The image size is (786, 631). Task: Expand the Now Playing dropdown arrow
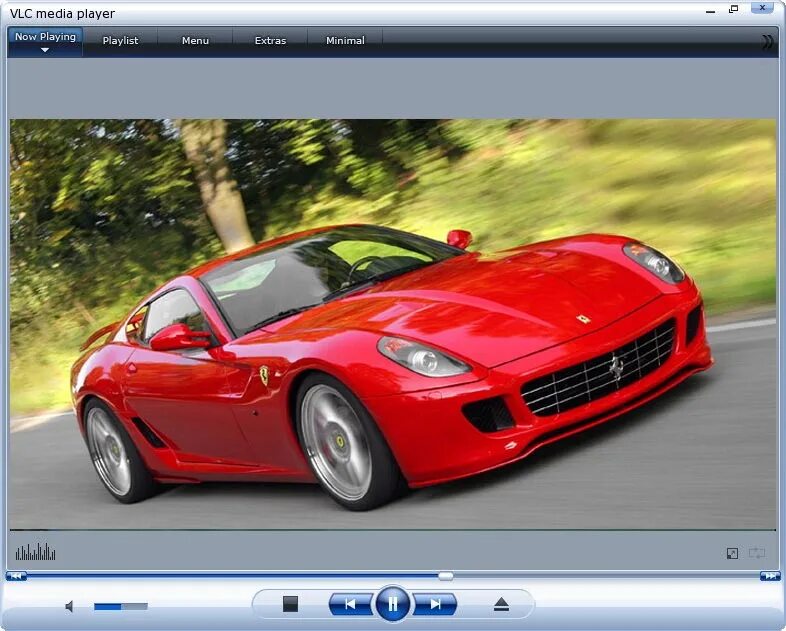click(45, 50)
